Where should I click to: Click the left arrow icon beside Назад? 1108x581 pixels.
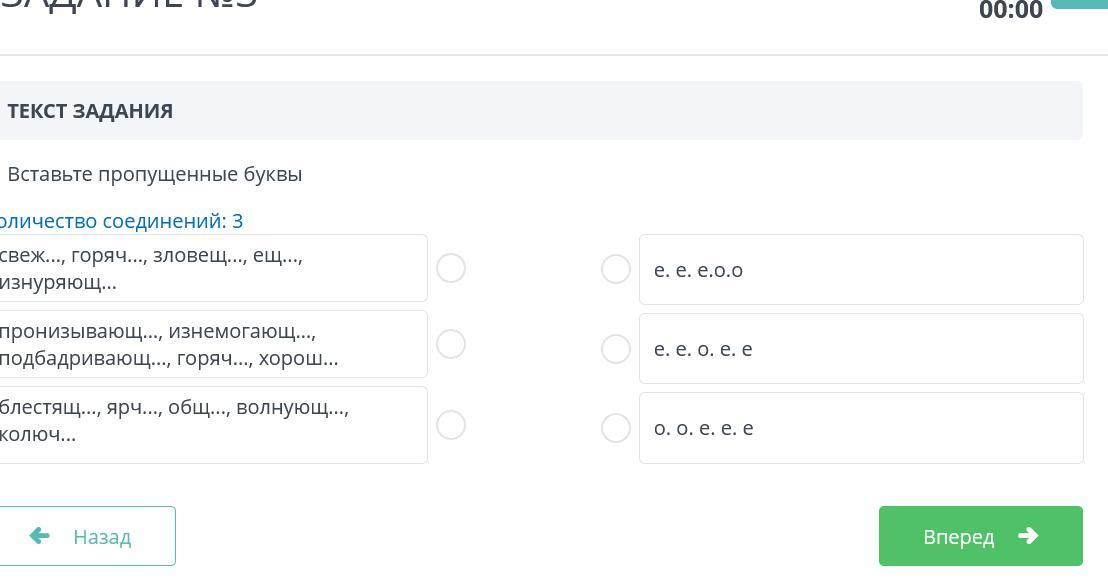point(40,536)
